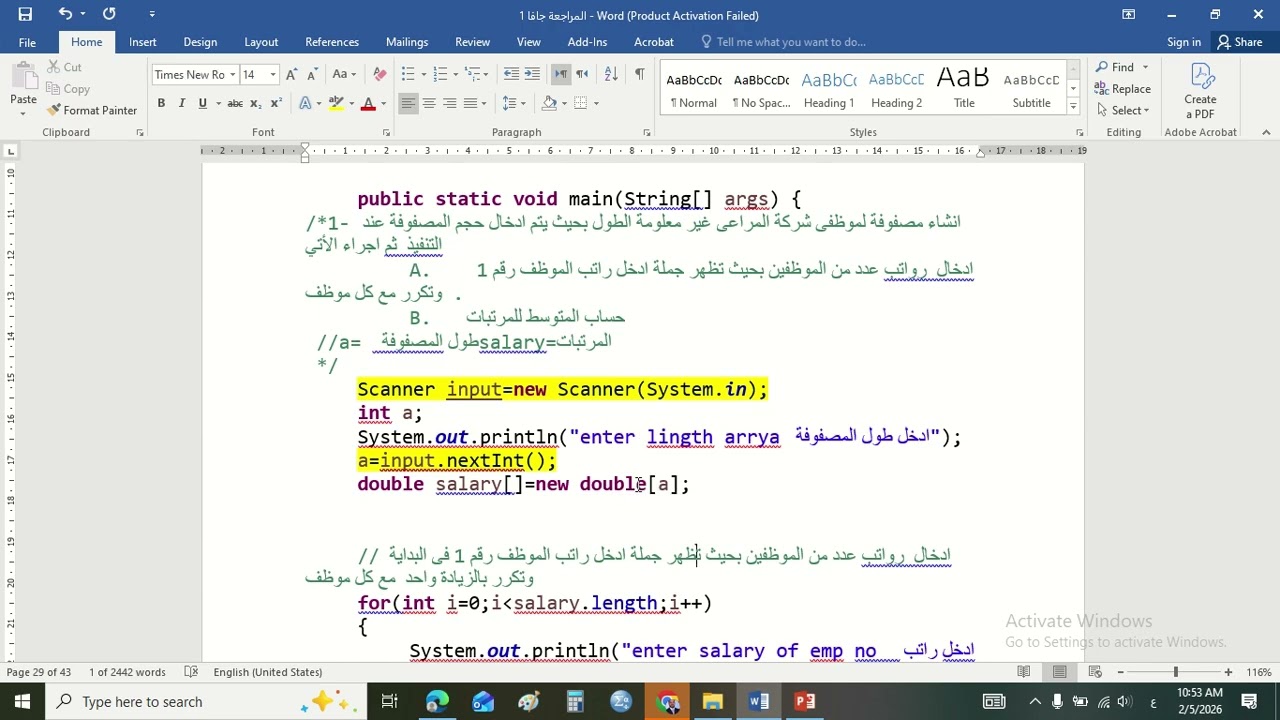
Task: Open the font size dropdown
Action: (x=272, y=75)
